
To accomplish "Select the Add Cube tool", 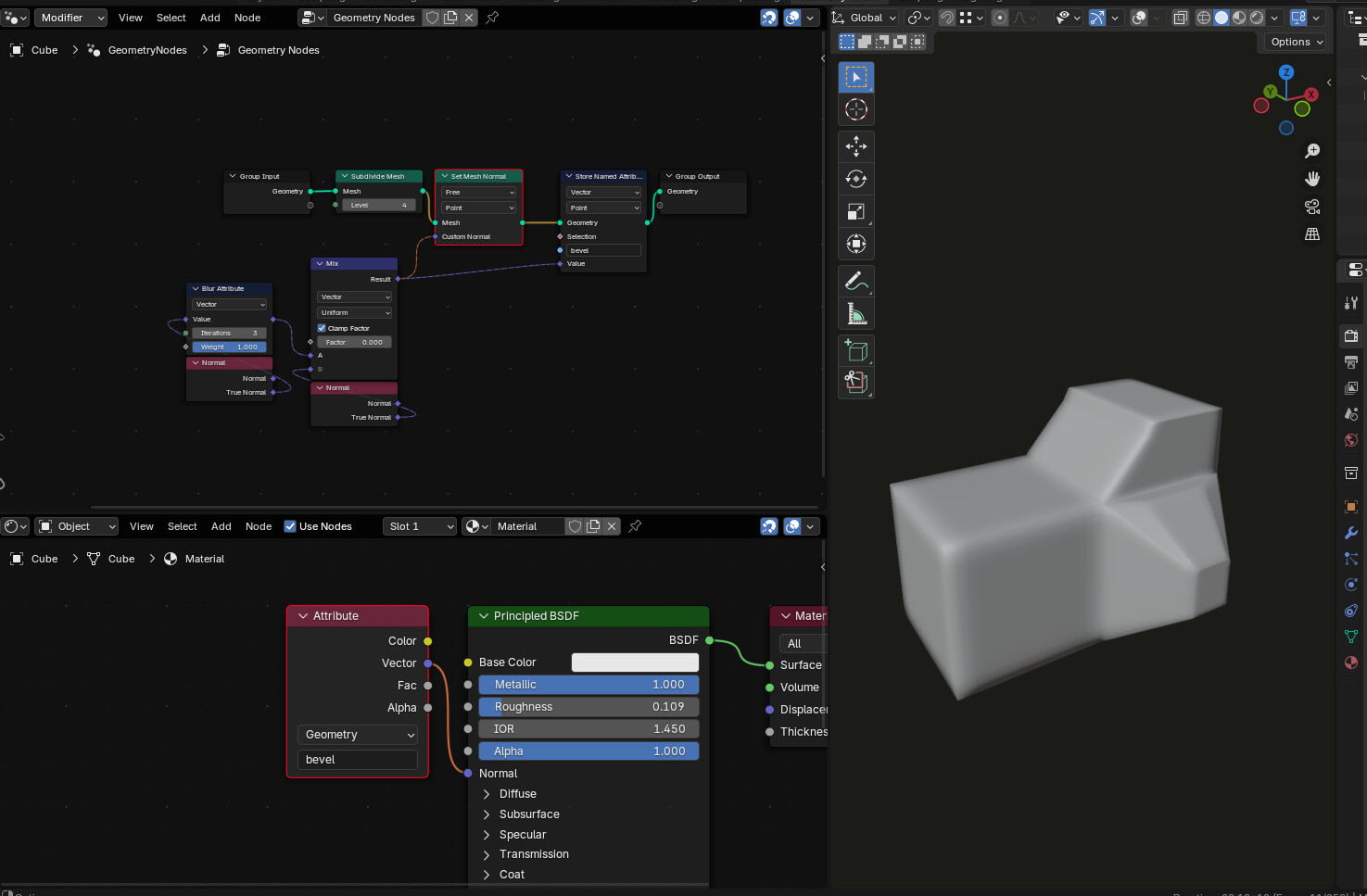I will point(855,350).
